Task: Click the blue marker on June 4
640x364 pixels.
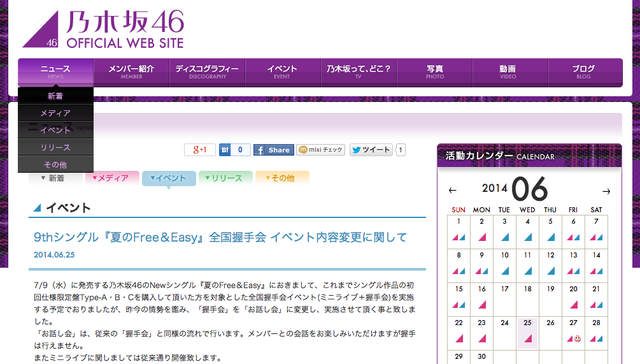Action: pyautogui.click(x=528, y=237)
